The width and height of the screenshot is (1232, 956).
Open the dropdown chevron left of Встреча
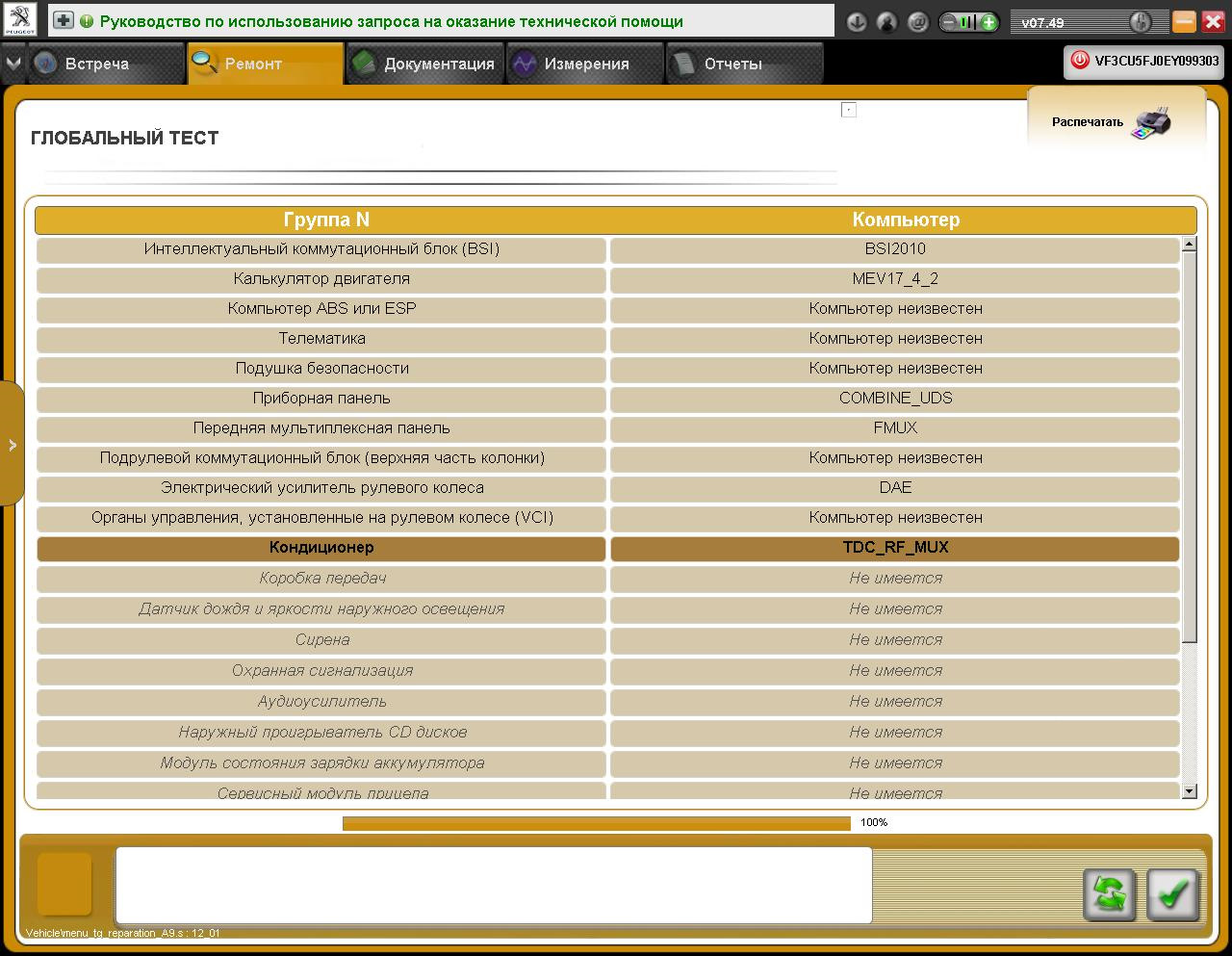[13, 64]
